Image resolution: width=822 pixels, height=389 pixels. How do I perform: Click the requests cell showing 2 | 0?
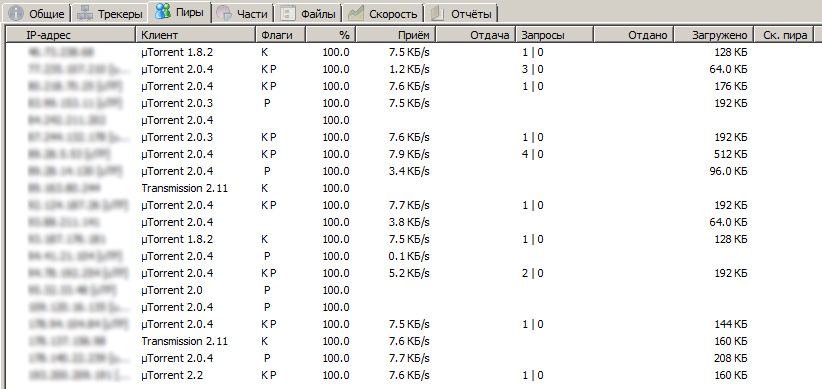[x=533, y=273]
